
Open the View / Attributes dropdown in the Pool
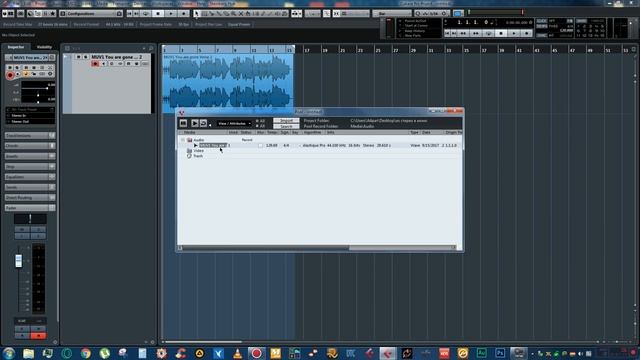tap(233, 123)
